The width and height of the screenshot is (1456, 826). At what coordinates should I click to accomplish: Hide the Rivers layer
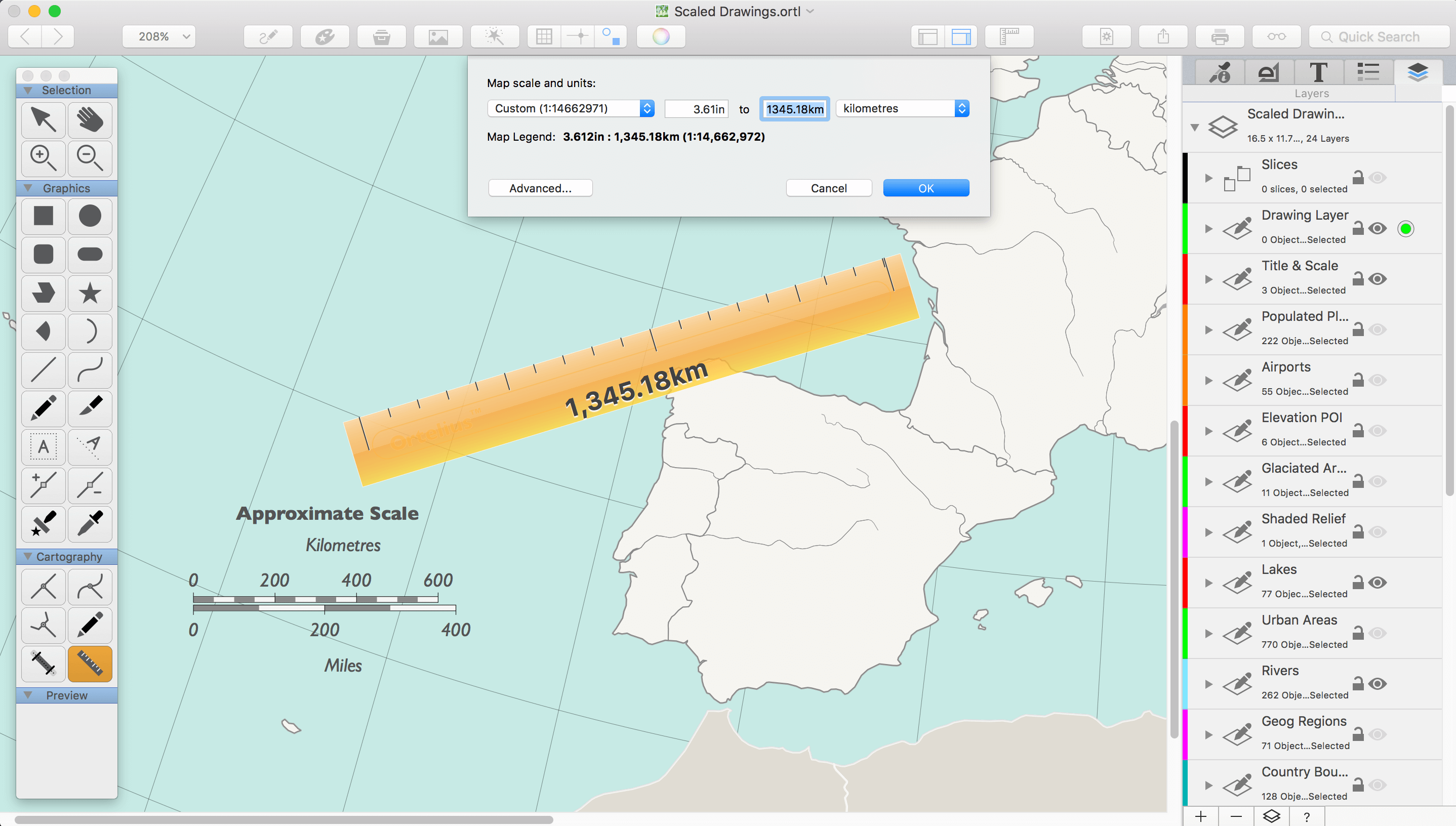click(x=1377, y=684)
